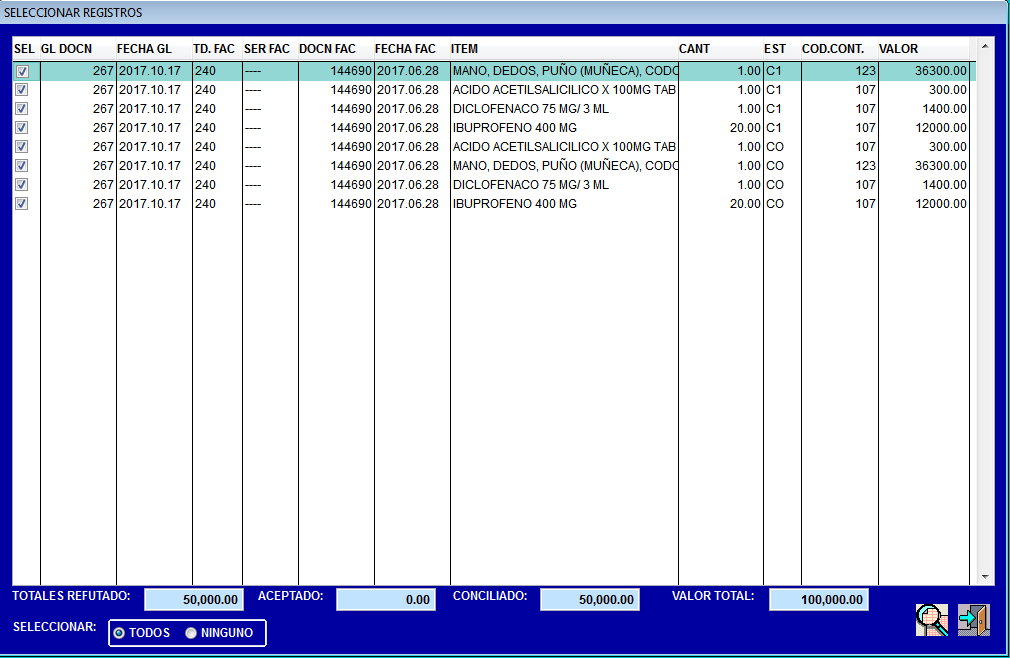Click value 36300.00 in the C1 row
1010x658 pixels.
pyautogui.click(x=940, y=71)
